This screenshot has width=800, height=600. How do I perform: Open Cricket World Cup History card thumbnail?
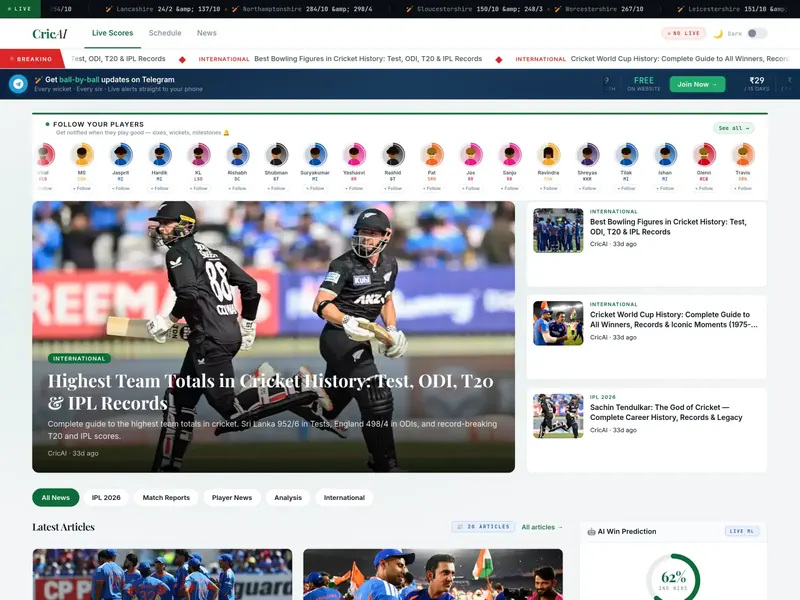[x=558, y=323]
